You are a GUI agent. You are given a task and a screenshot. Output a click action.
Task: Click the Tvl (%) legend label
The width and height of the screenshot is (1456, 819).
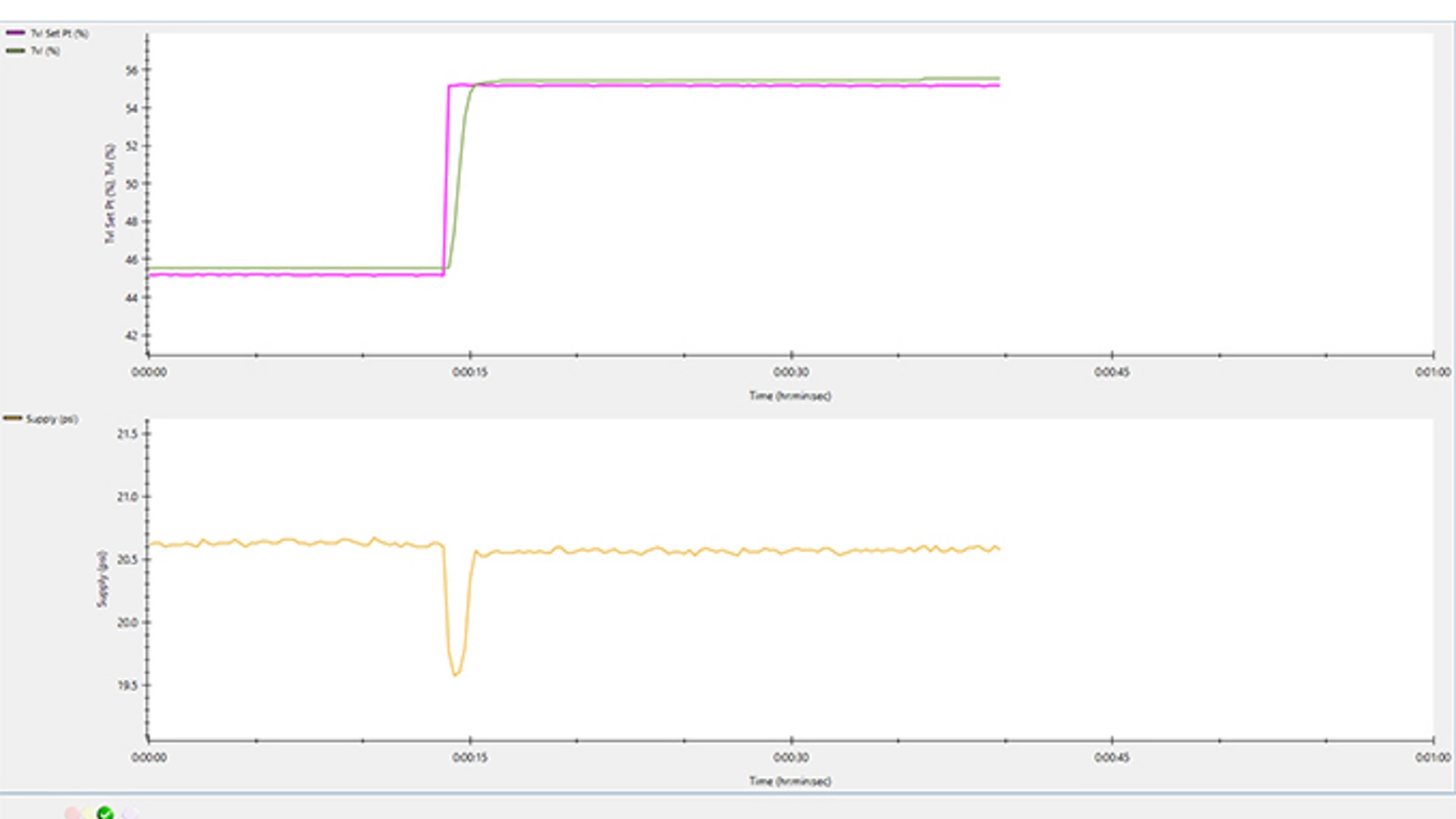coord(45,51)
